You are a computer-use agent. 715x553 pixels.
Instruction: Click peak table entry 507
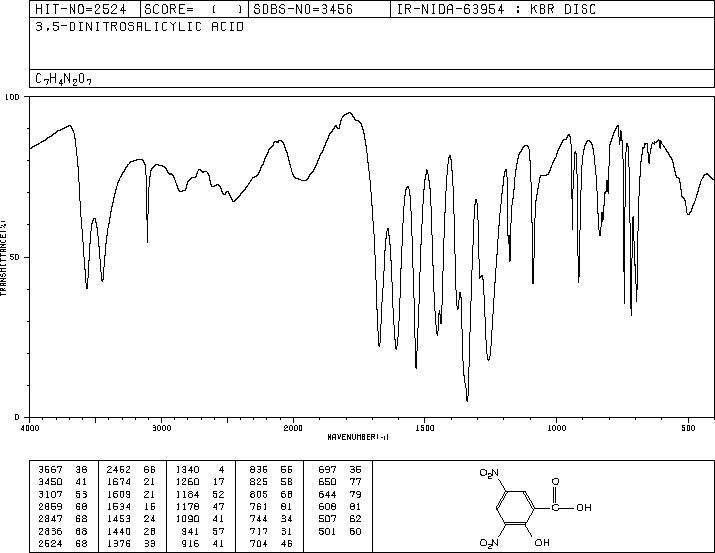pyautogui.click(x=327, y=519)
